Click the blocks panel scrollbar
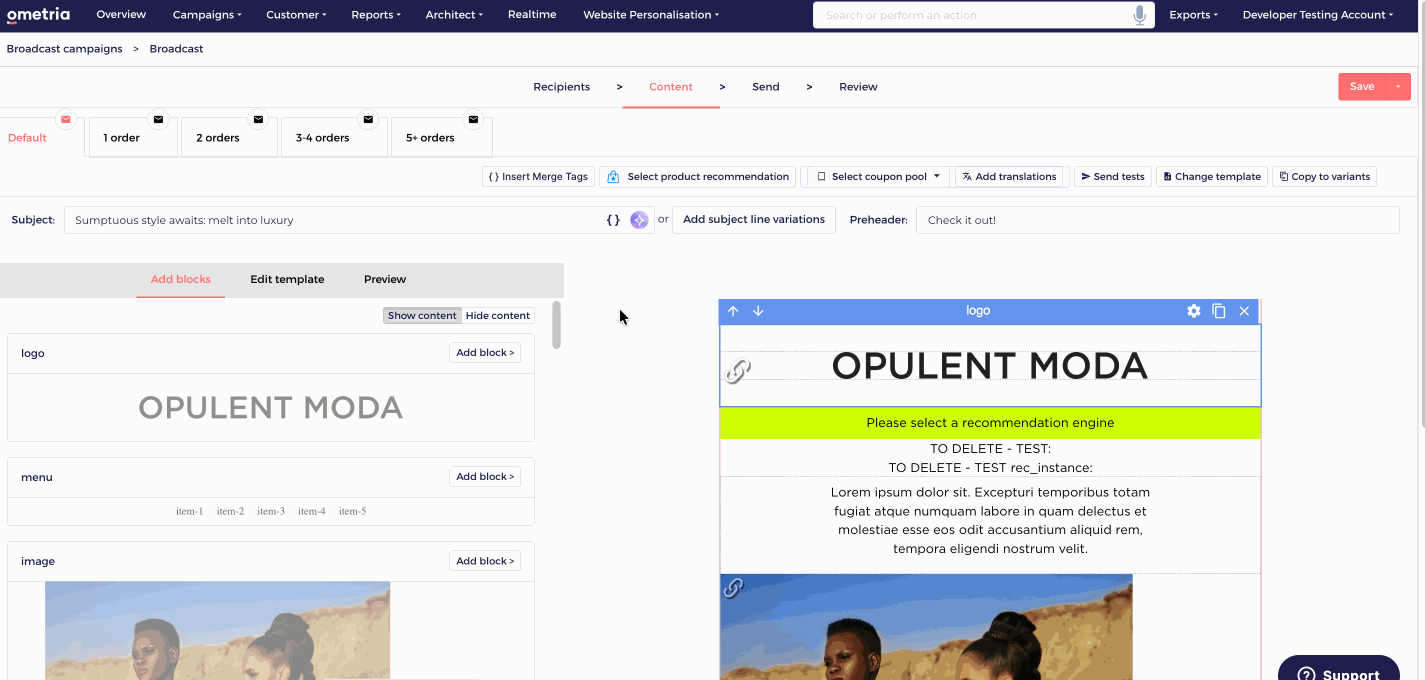The width and height of the screenshot is (1425, 680). pyautogui.click(x=556, y=325)
